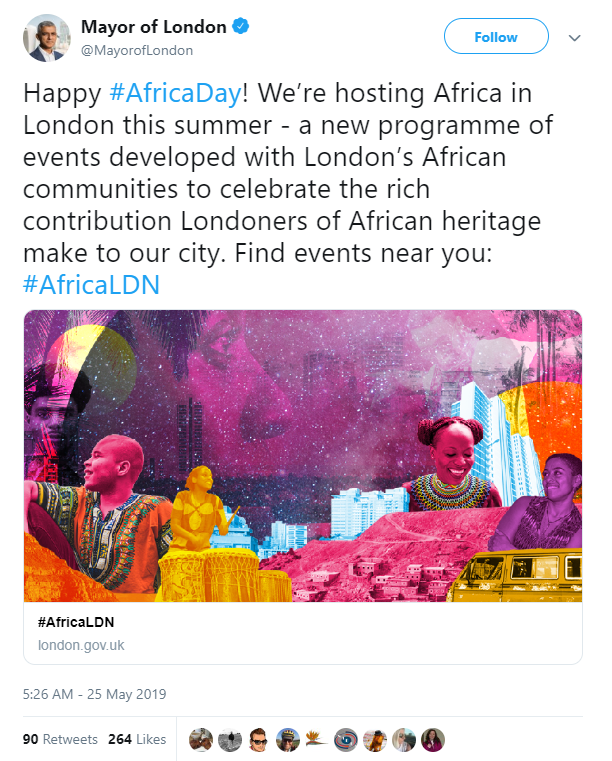Open the #AfricaDay hashtag

(x=175, y=93)
